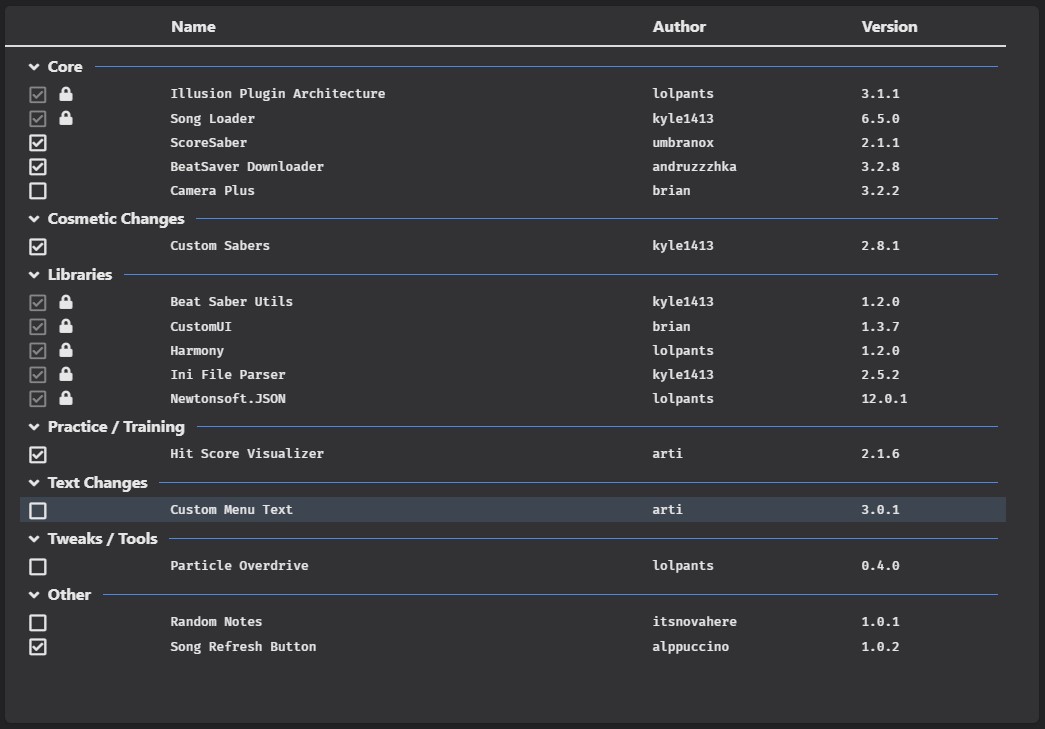The width and height of the screenshot is (1045, 729).
Task: Click lock icon beside Illusion Plugin Architecture
Action: click(65, 94)
